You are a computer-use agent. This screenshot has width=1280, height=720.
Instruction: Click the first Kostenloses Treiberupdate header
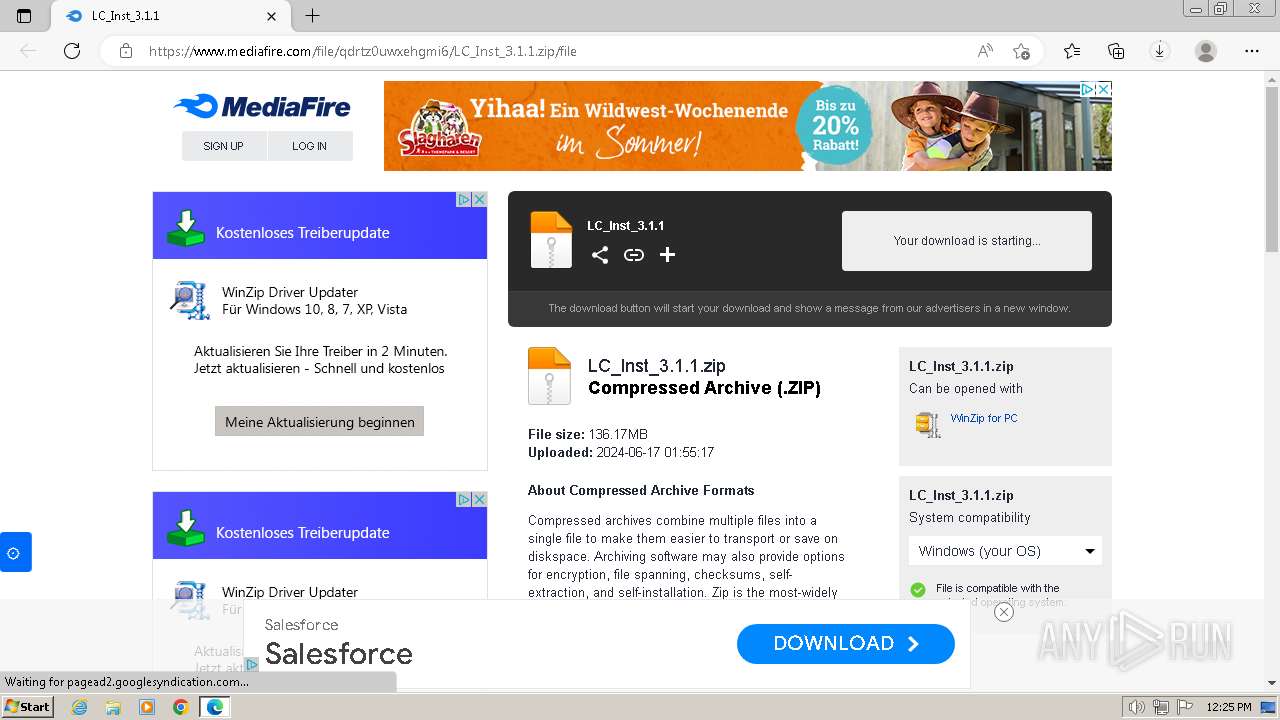(320, 226)
